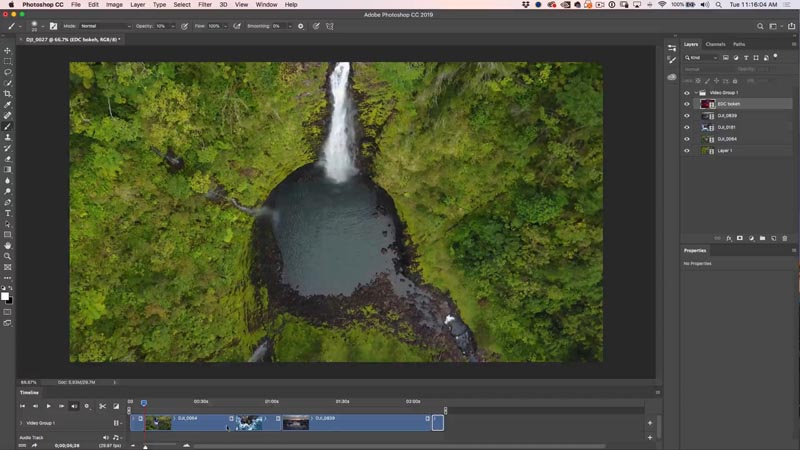Open the Wi-Fi status menu
Viewport: 800px width, 450px height.
(662, 5)
